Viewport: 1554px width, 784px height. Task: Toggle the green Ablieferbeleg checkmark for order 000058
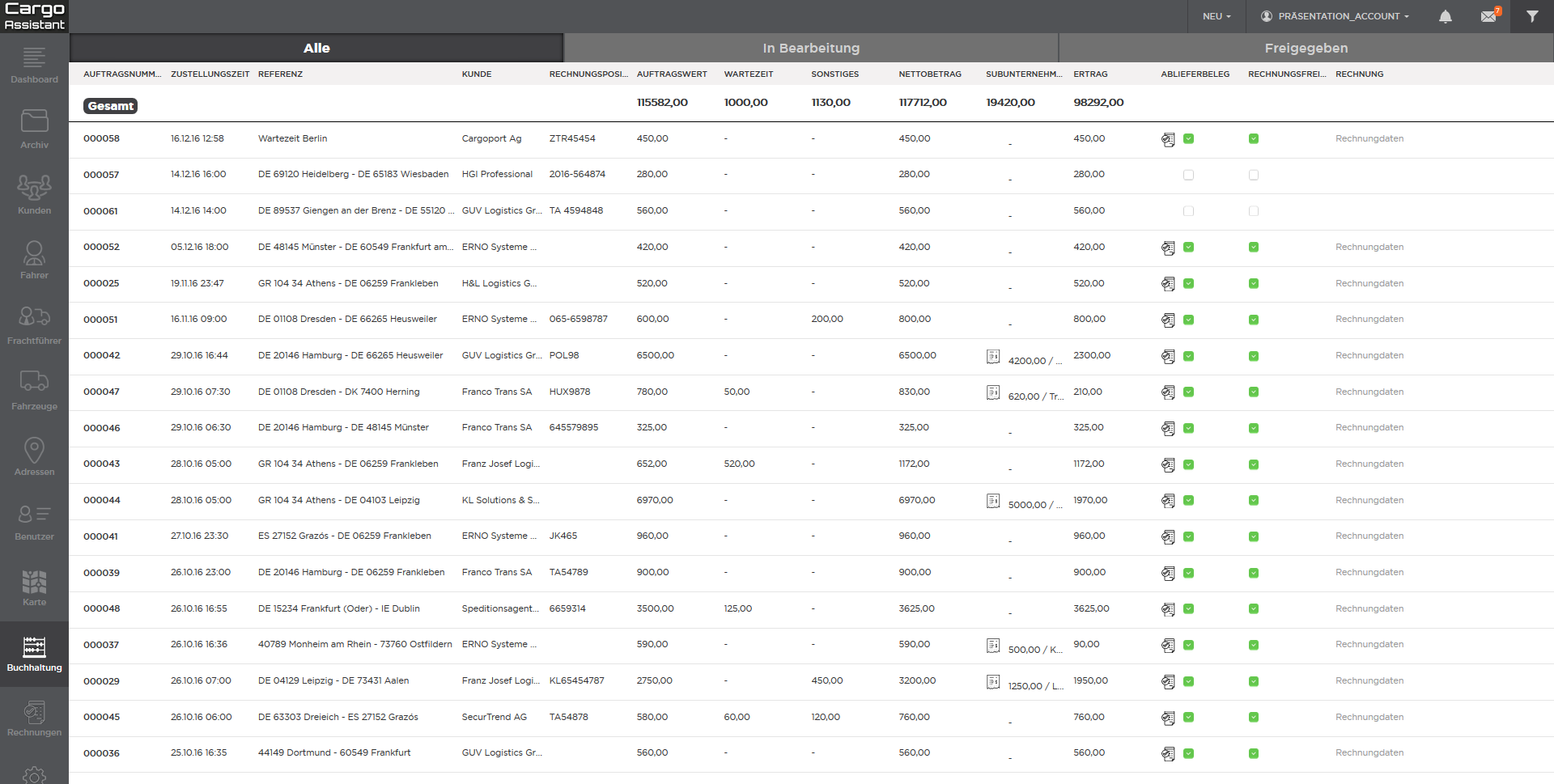pyautogui.click(x=1188, y=139)
